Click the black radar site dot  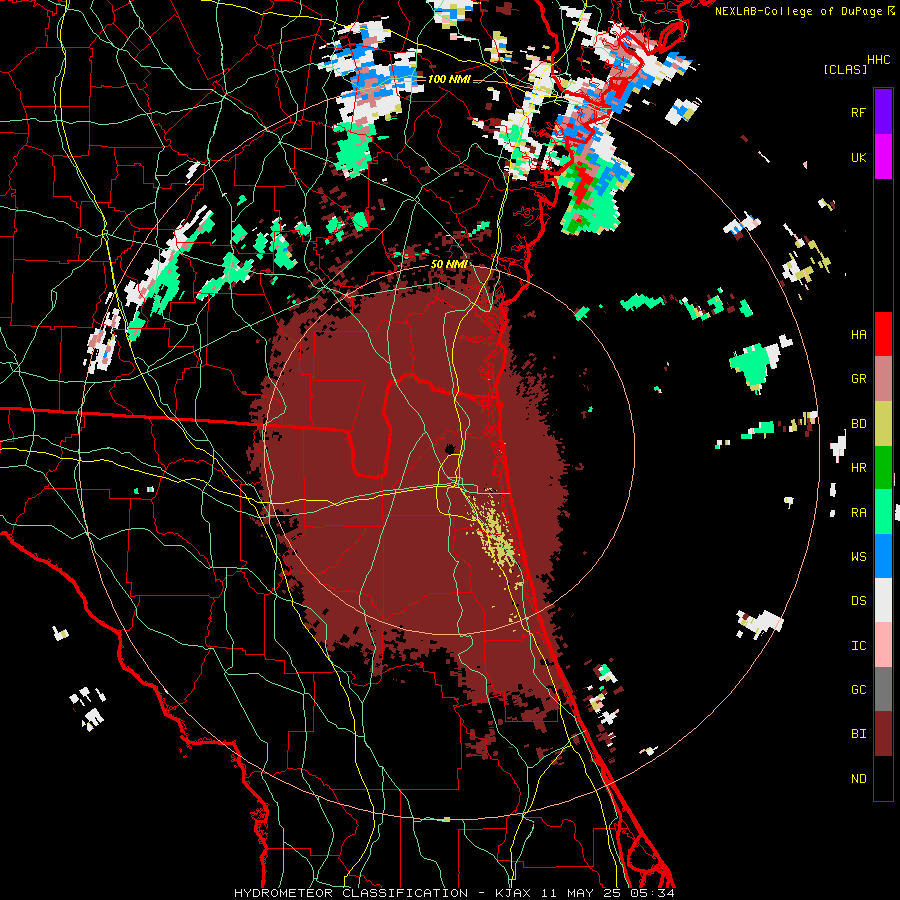(450, 448)
